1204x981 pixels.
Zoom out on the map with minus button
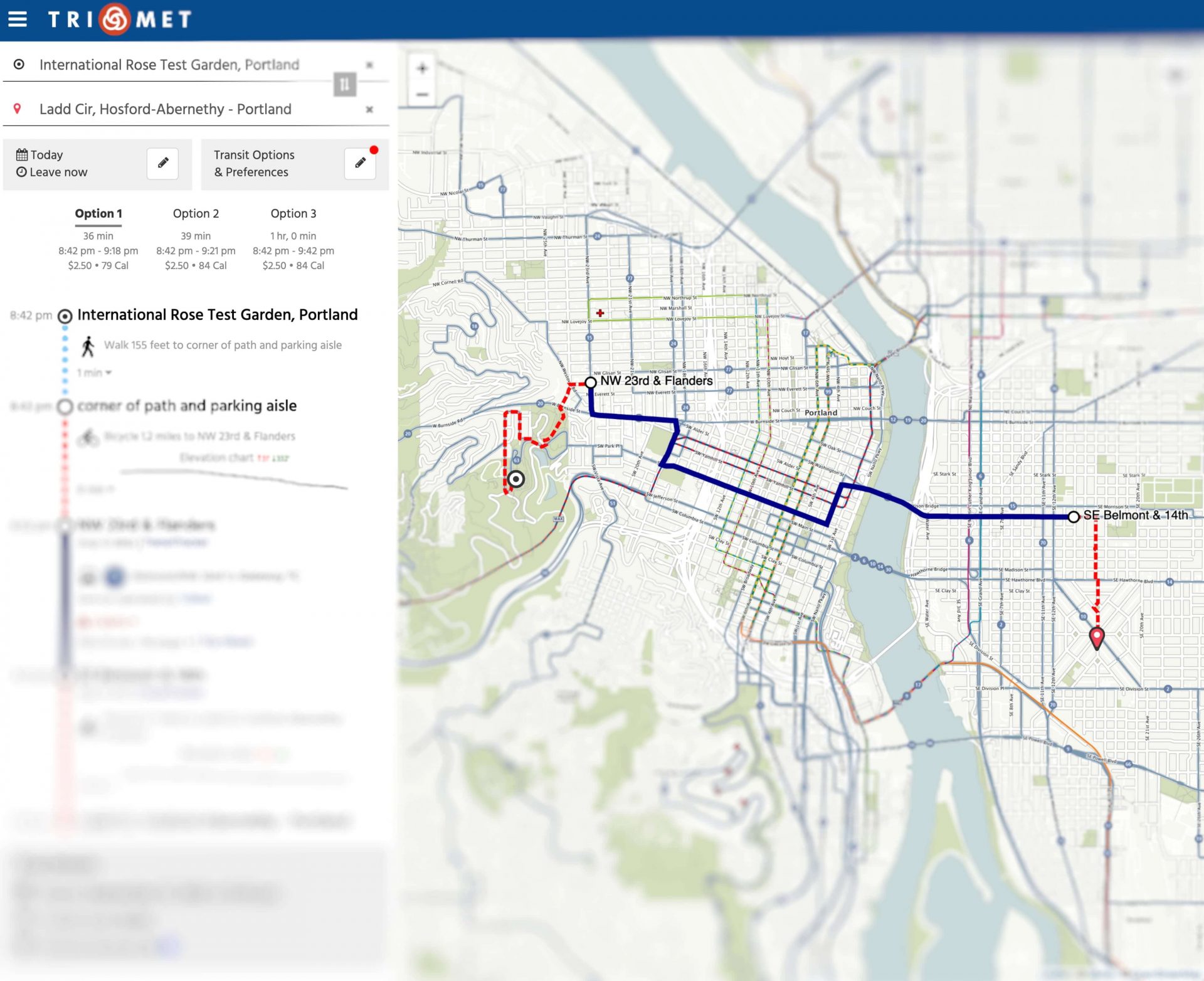(x=421, y=95)
